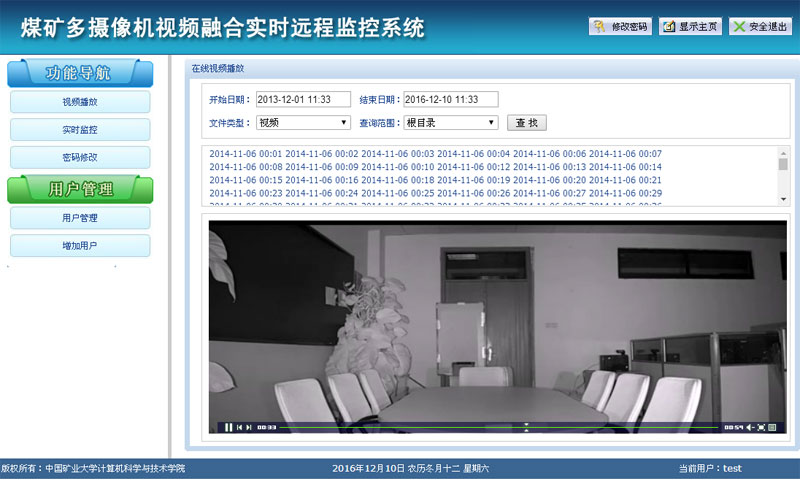Click the recording list scroll-up arrow
The width and height of the screenshot is (800, 484).
coord(783,152)
